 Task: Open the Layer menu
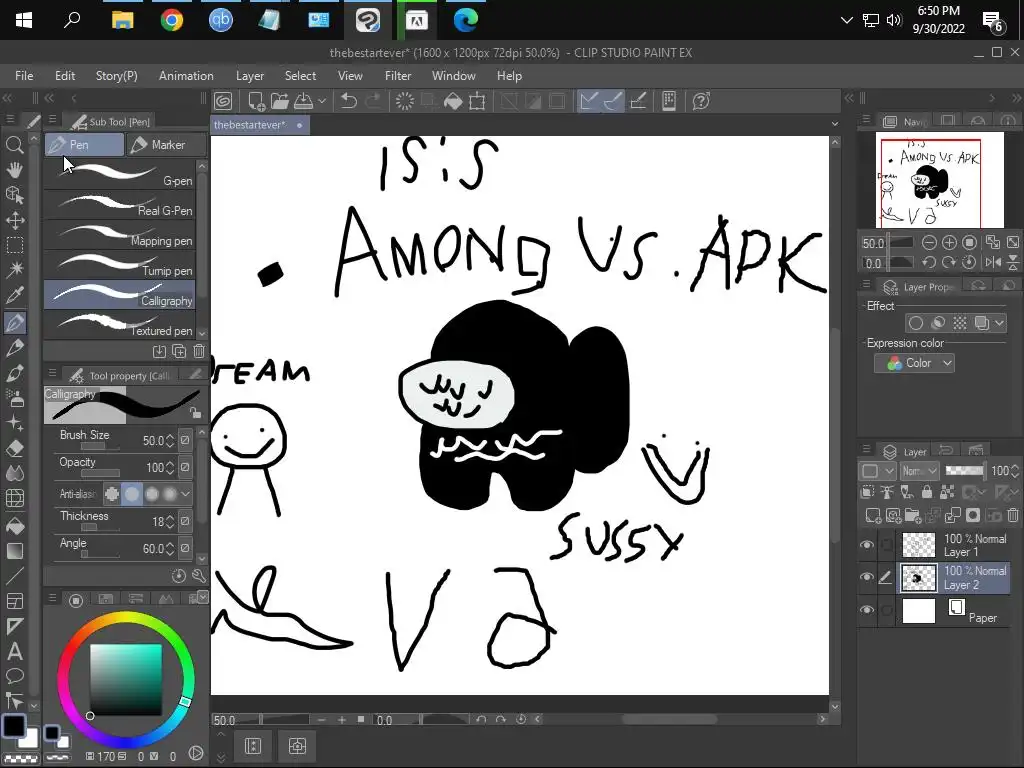tap(249, 76)
